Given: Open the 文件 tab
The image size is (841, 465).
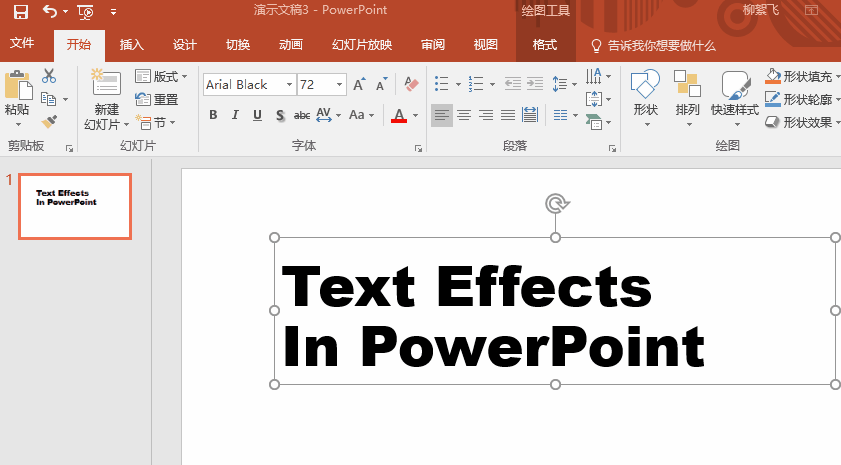Looking at the screenshot, I should (22, 43).
